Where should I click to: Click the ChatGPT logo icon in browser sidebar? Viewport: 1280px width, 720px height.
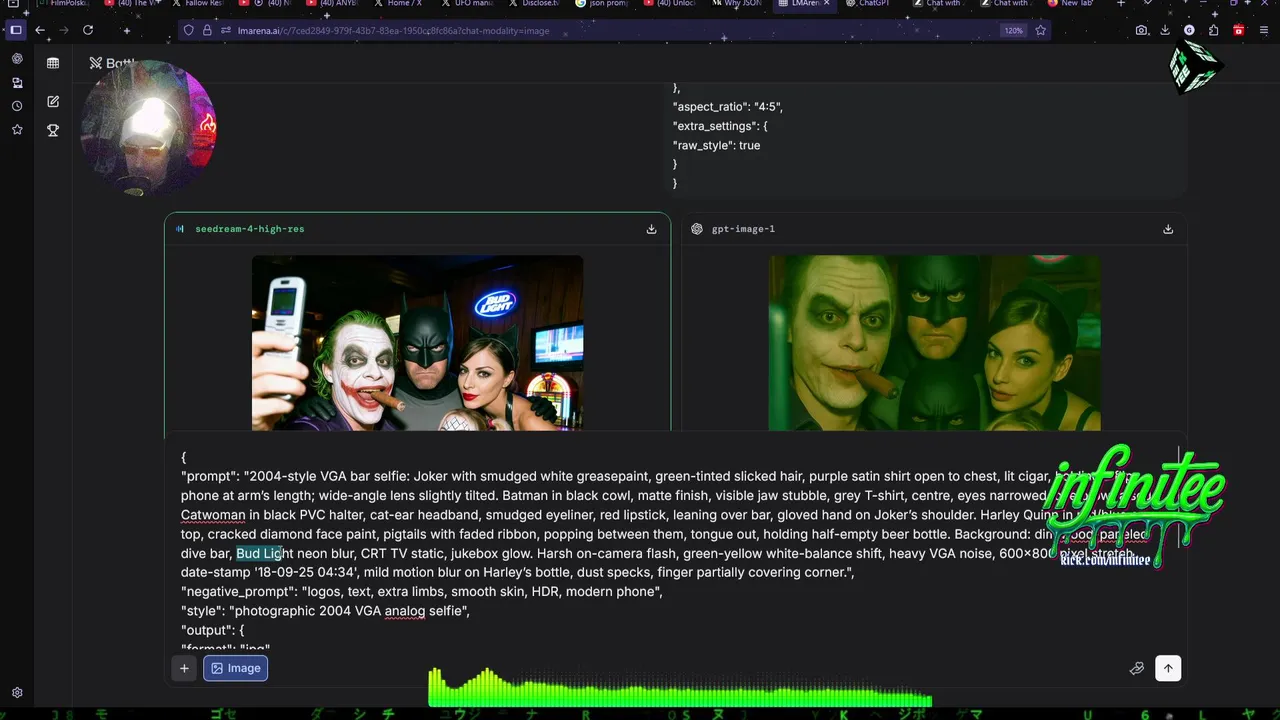(17, 59)
